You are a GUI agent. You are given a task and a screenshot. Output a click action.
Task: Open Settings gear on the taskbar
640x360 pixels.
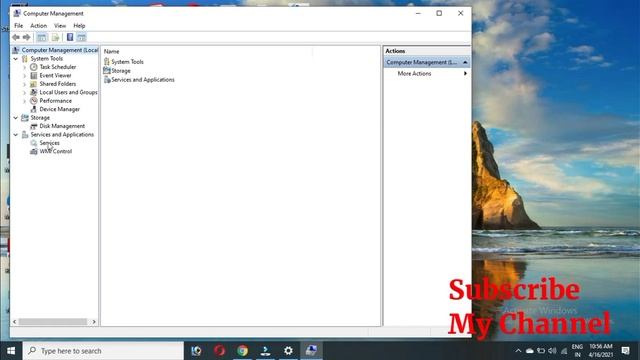click(x=288, y=351)
